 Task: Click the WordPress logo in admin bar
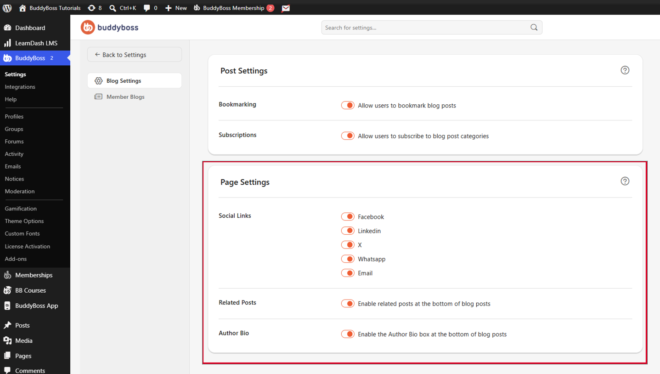point(7,8)
